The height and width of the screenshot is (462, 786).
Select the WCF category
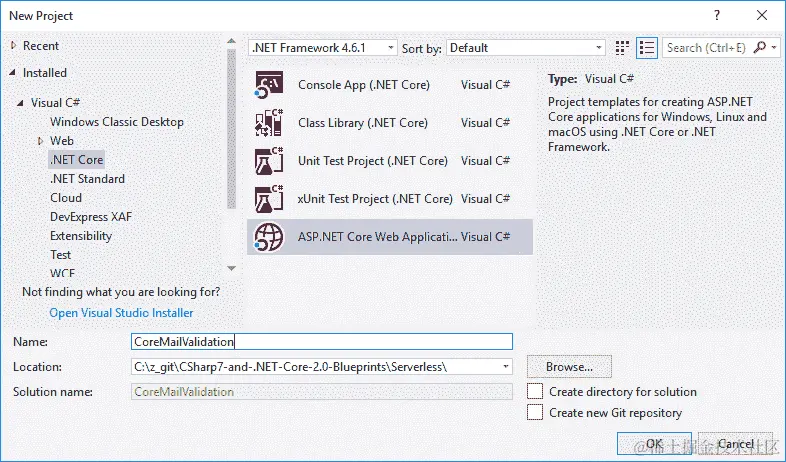[x=62, y=273]
